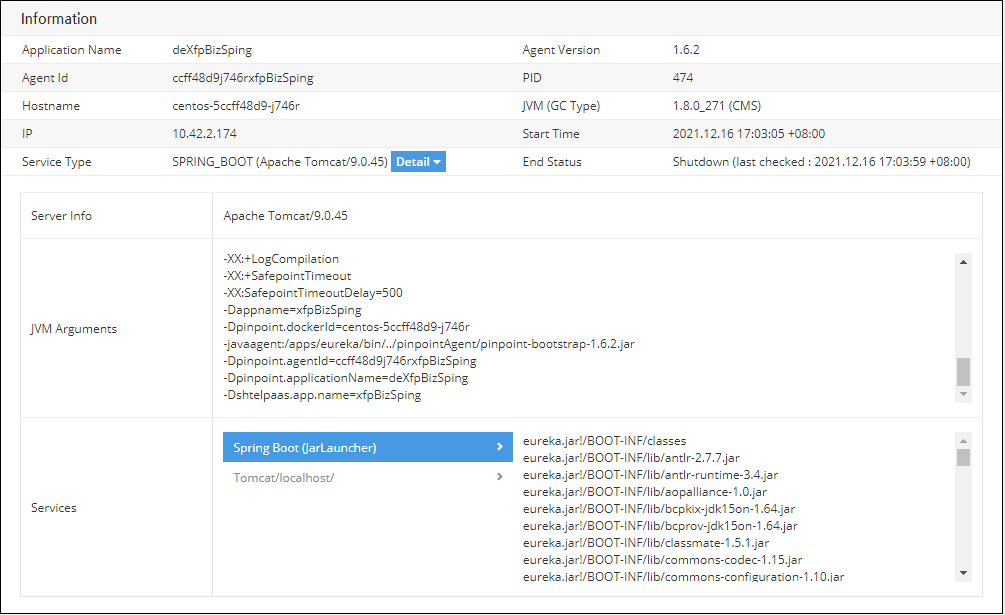The width and height of the screenshot is (1005, 615).
Task: Click JVM Arguments scrollbar up arrow
Action: pyautogui.click(x=963, y=262)
